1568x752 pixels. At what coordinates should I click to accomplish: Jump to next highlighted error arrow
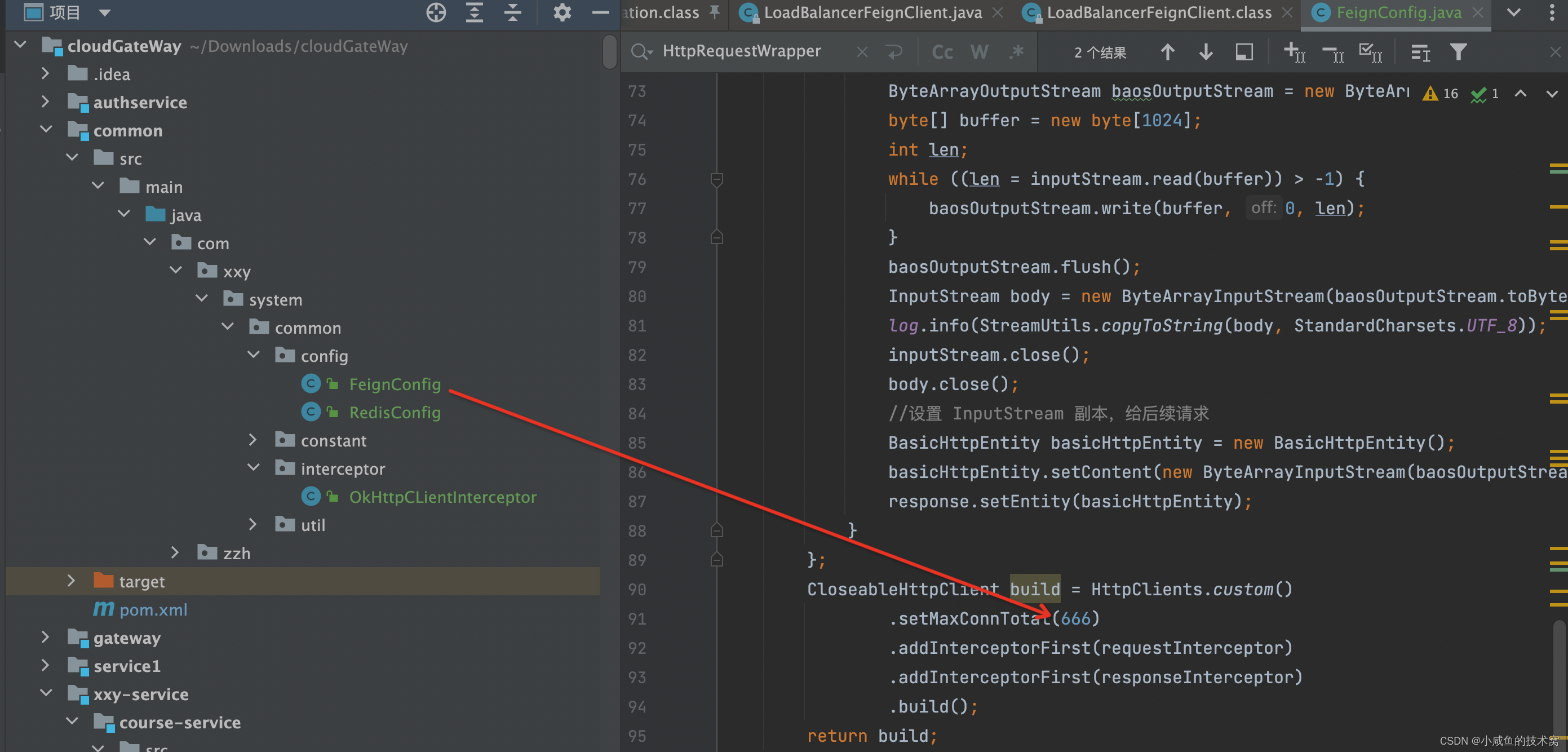click(1552, 93)
